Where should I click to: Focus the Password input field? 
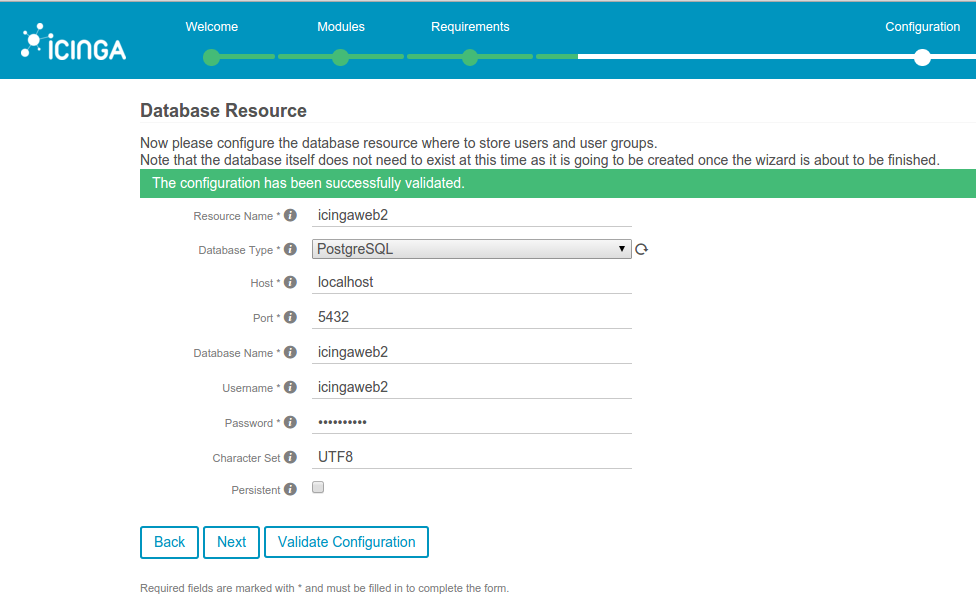pos(472,422)
